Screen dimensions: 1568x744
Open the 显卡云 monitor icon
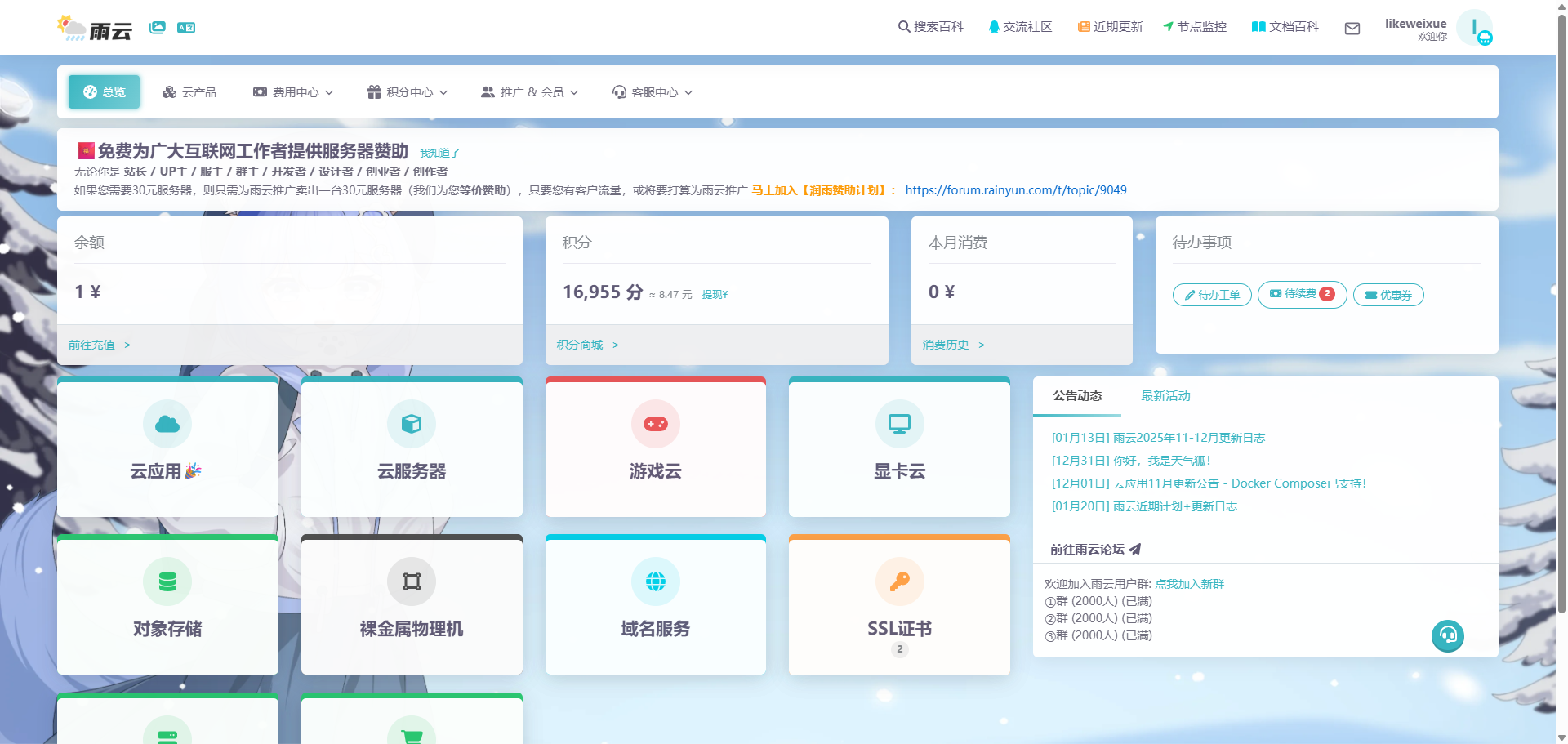click(899, 424)
